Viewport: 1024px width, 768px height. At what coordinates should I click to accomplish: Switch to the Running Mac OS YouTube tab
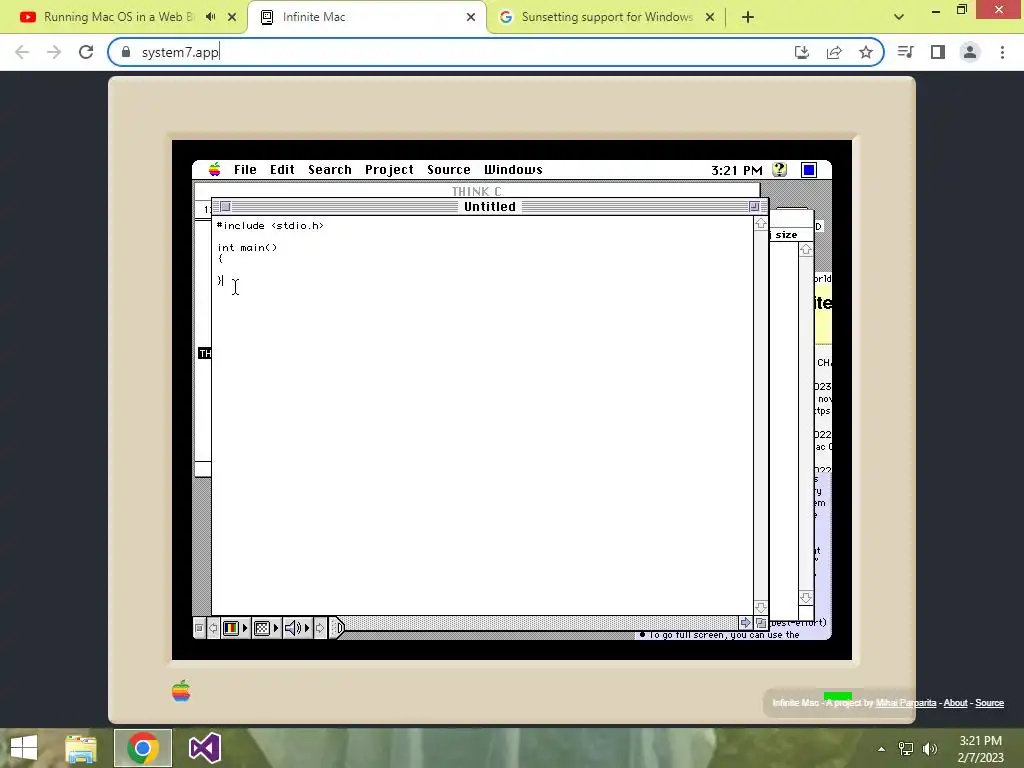[119, 17]
